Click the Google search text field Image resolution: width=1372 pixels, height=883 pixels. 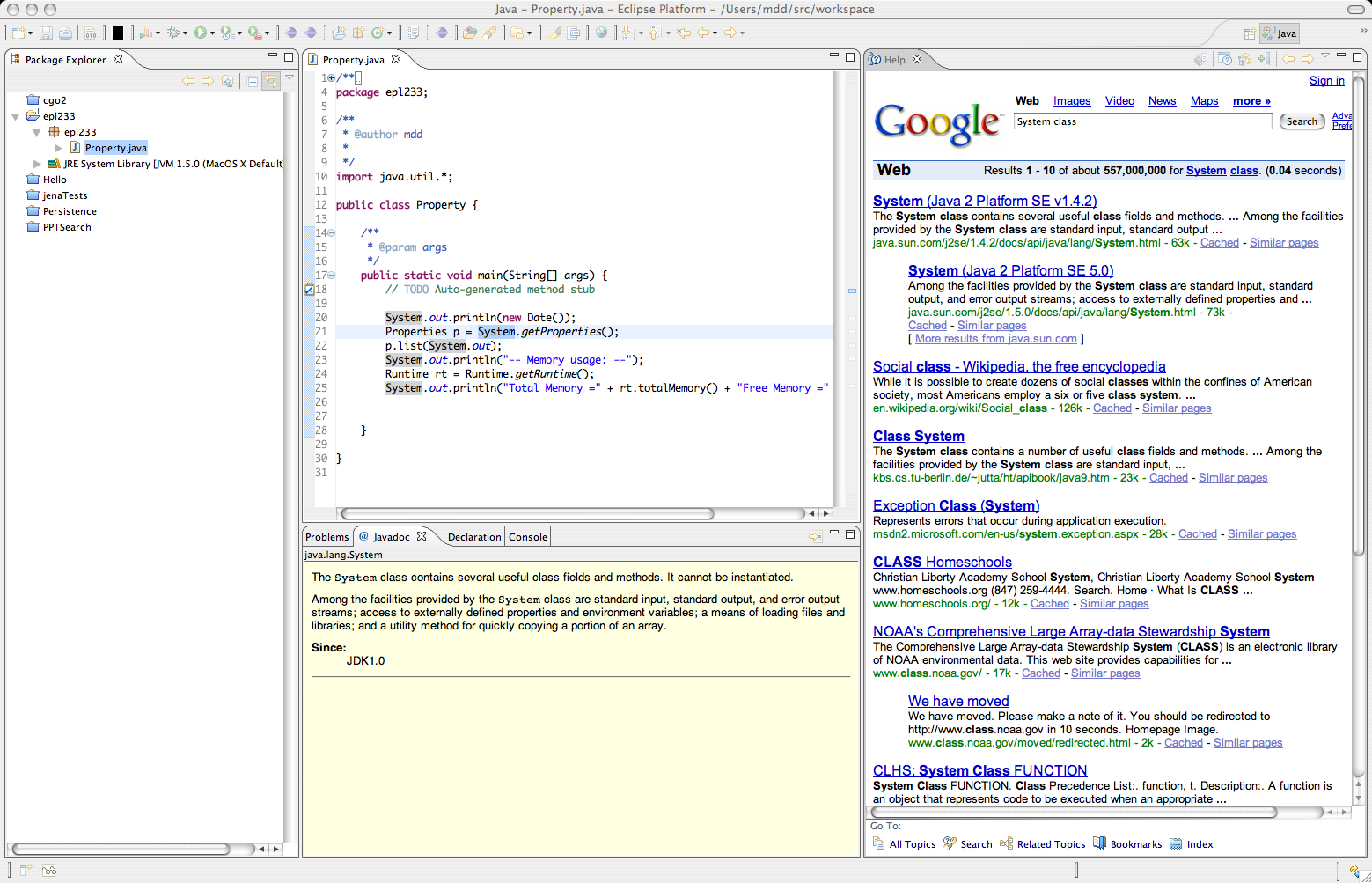coord(1142,121)
